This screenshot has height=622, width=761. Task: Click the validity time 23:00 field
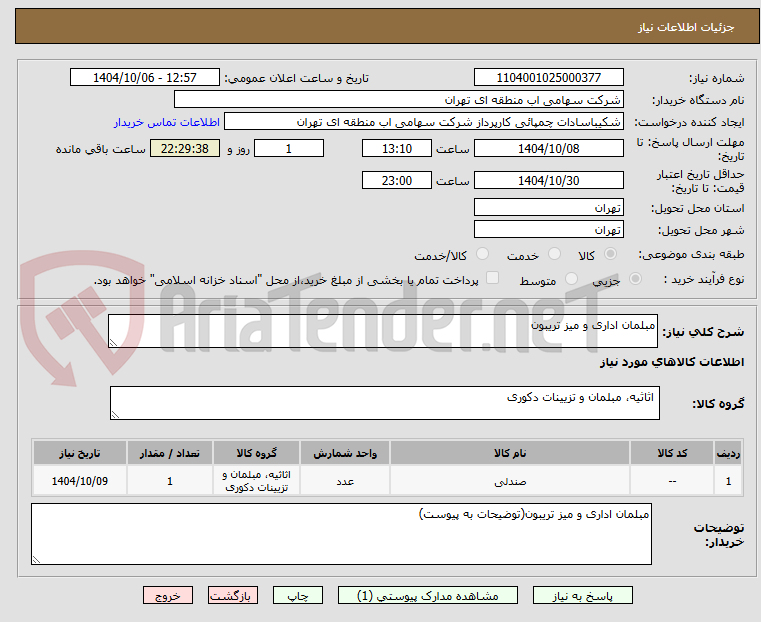click(x=397, y=180)
